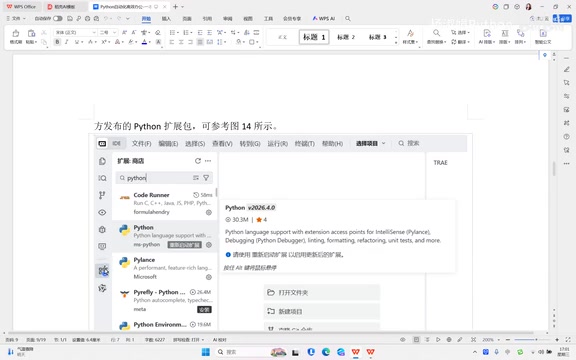Click the decrease indent icon
The width and height of the screenshot is (576, 360).
200,32
